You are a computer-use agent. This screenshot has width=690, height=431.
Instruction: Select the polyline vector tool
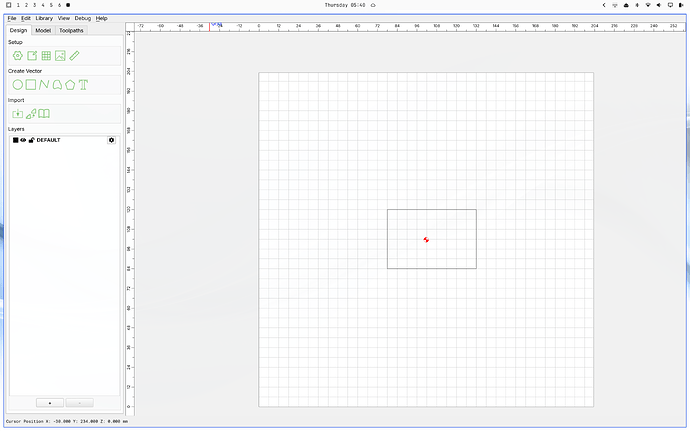44,85
